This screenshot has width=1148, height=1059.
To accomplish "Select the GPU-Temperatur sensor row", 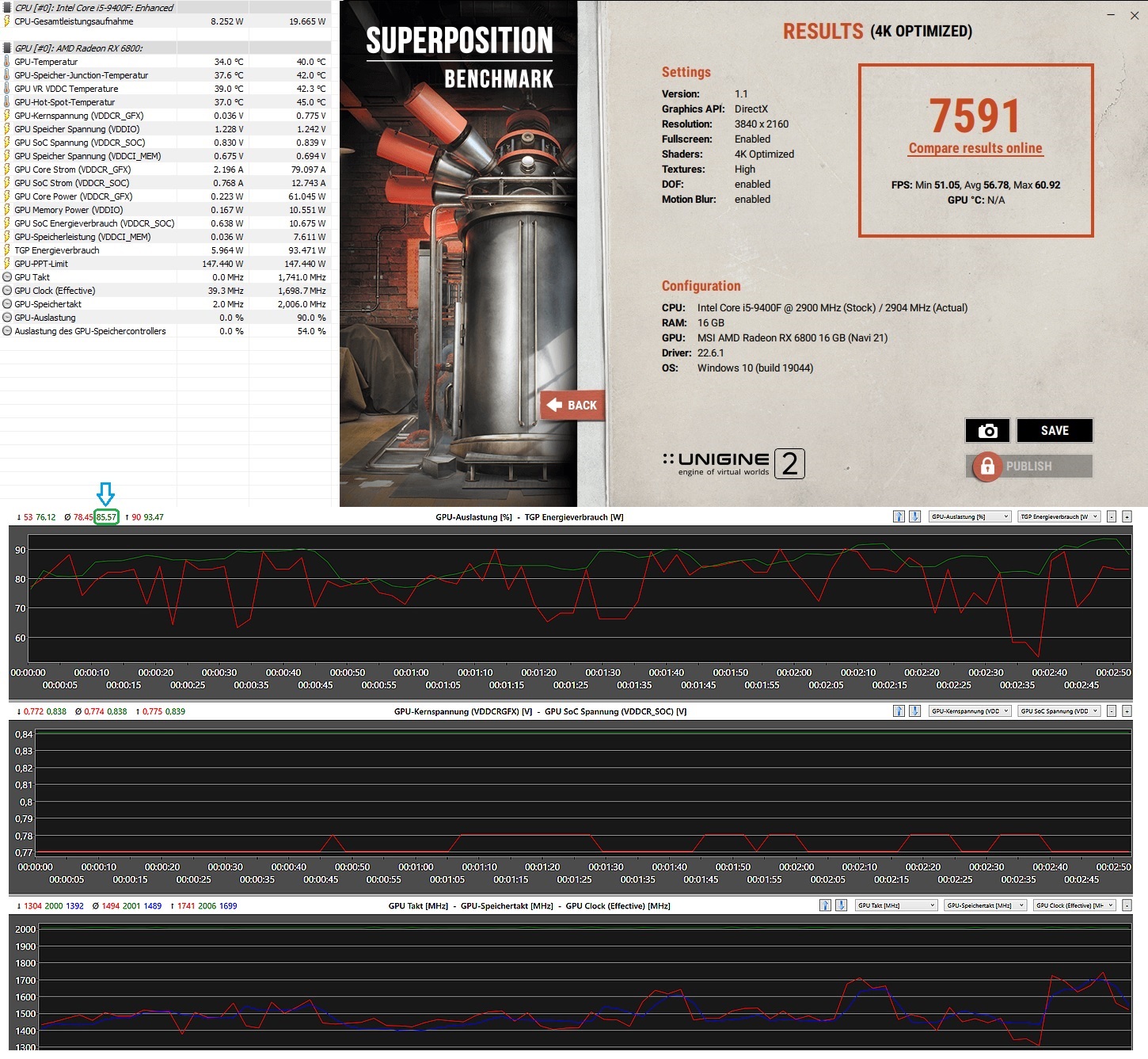I will pos(165,61).
